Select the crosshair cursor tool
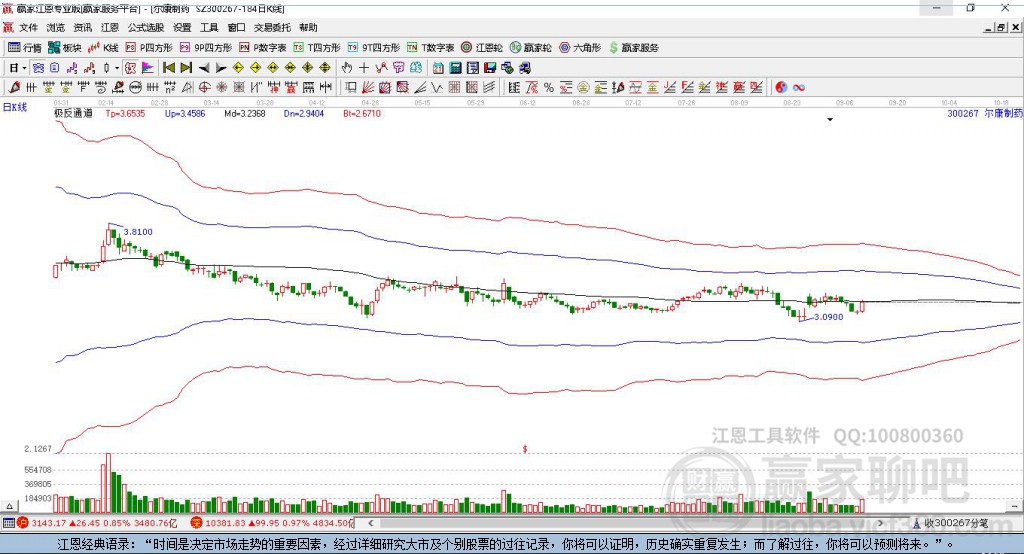The height and width of the screenshot is (554, 1024). tap(364, 68)
